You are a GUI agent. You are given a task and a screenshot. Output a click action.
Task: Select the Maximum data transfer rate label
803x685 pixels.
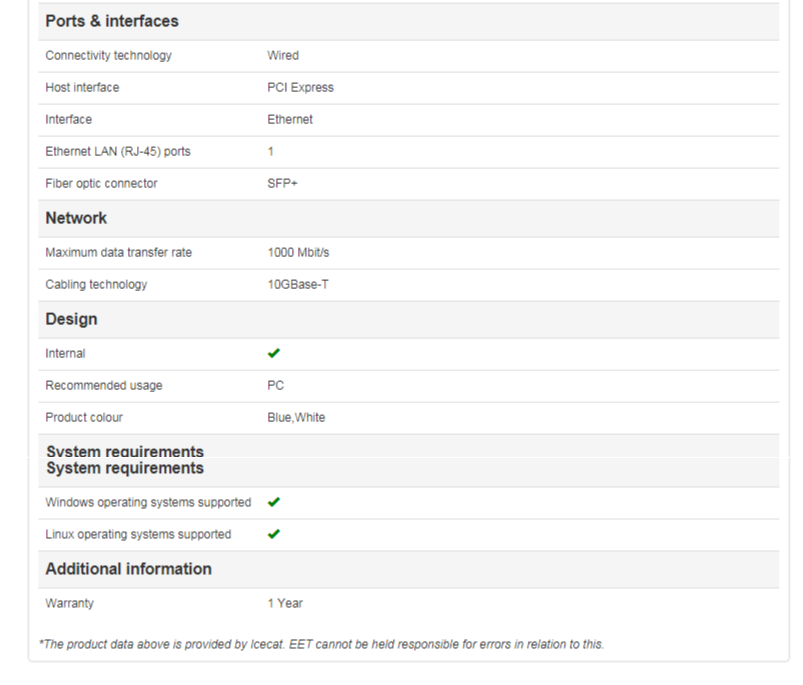coord(118,253)
